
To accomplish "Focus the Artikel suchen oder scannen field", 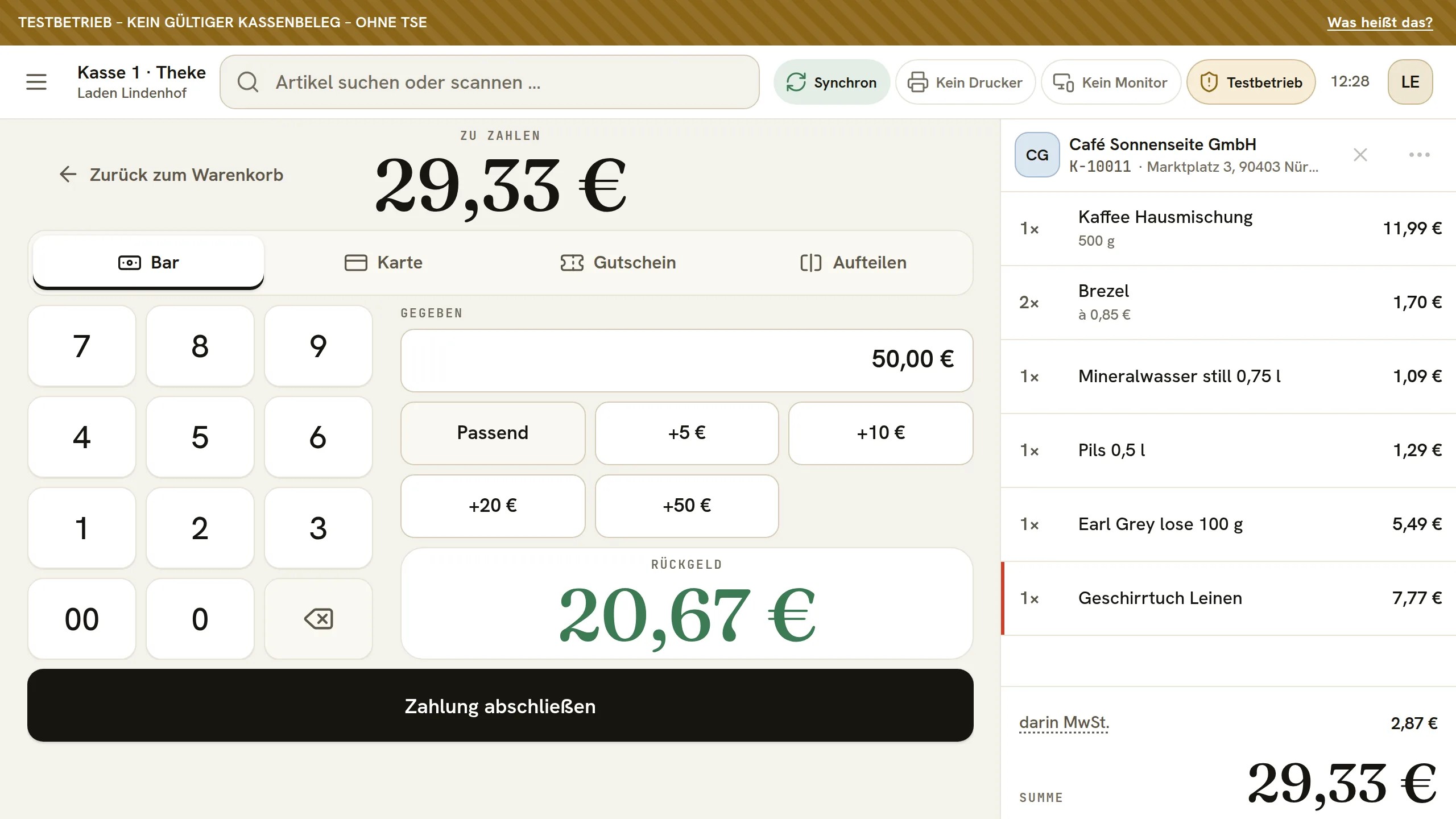I will pyautogui.click(x=490, y=82).
